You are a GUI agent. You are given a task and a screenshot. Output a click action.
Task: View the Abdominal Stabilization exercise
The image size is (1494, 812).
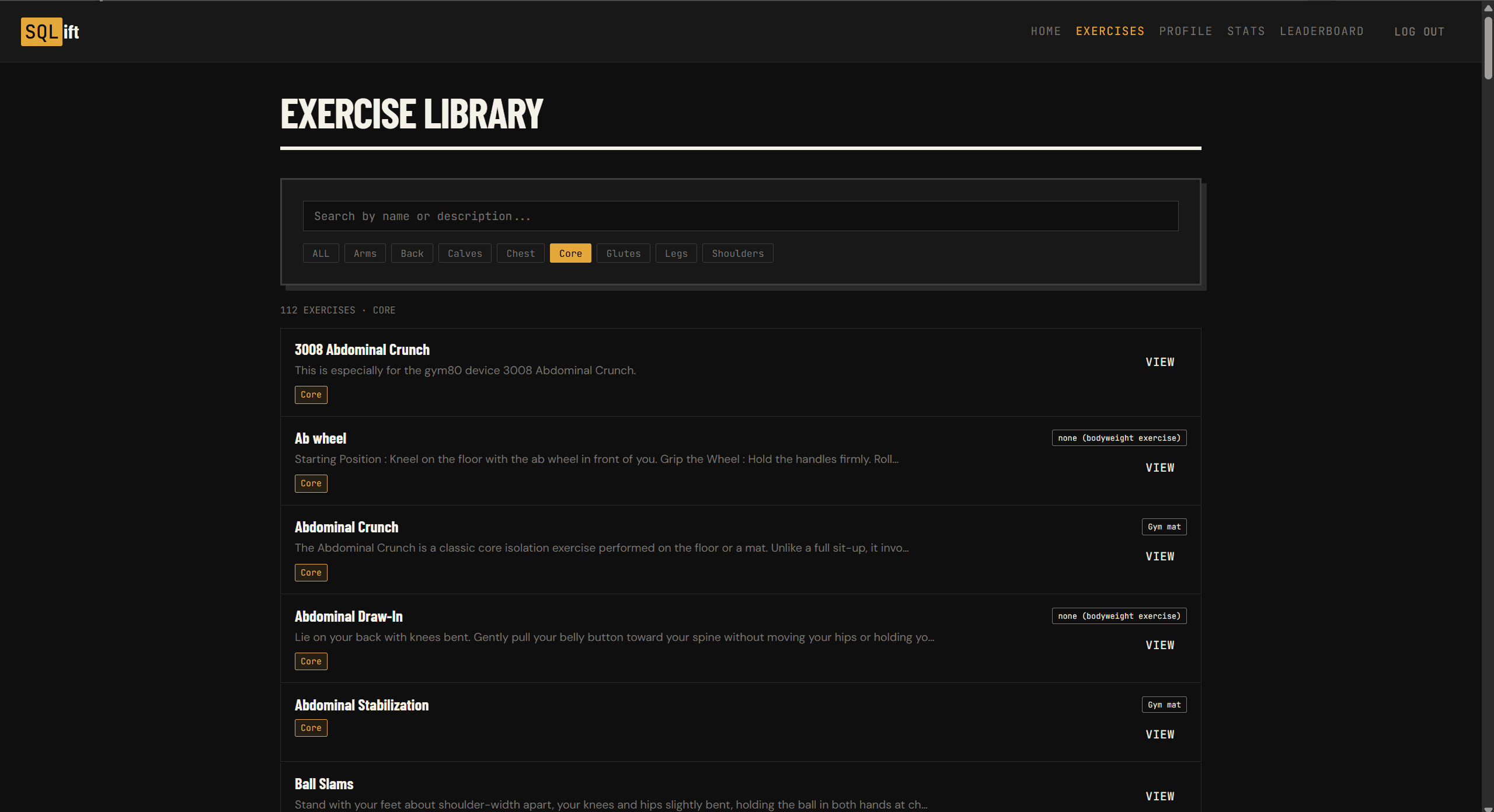click(x=1159, y=734)
